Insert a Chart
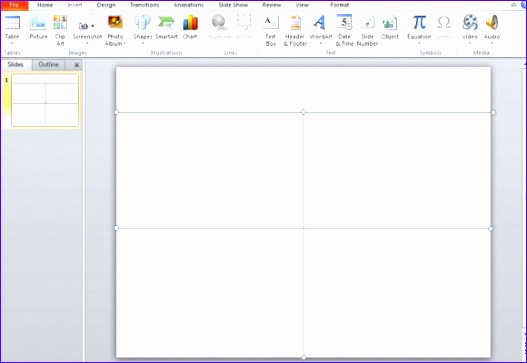 (190, 28)
